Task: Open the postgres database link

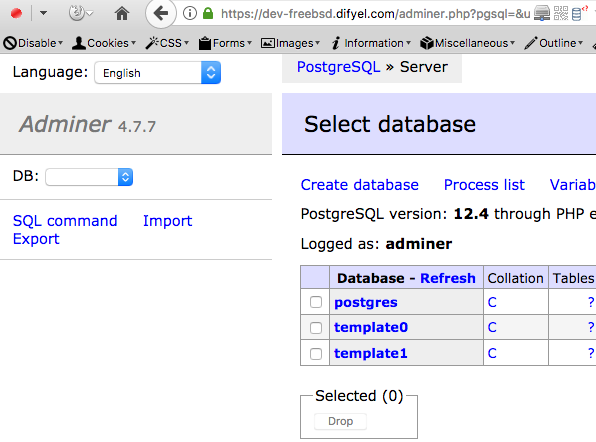Action: click(366, 303)
